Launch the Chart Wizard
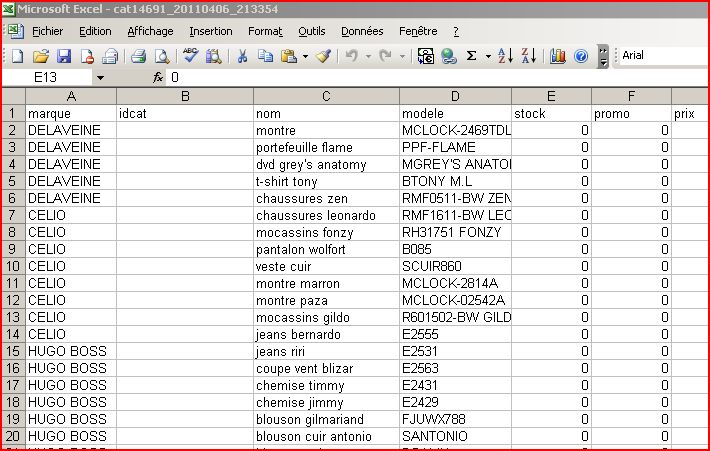 (557, 56)
